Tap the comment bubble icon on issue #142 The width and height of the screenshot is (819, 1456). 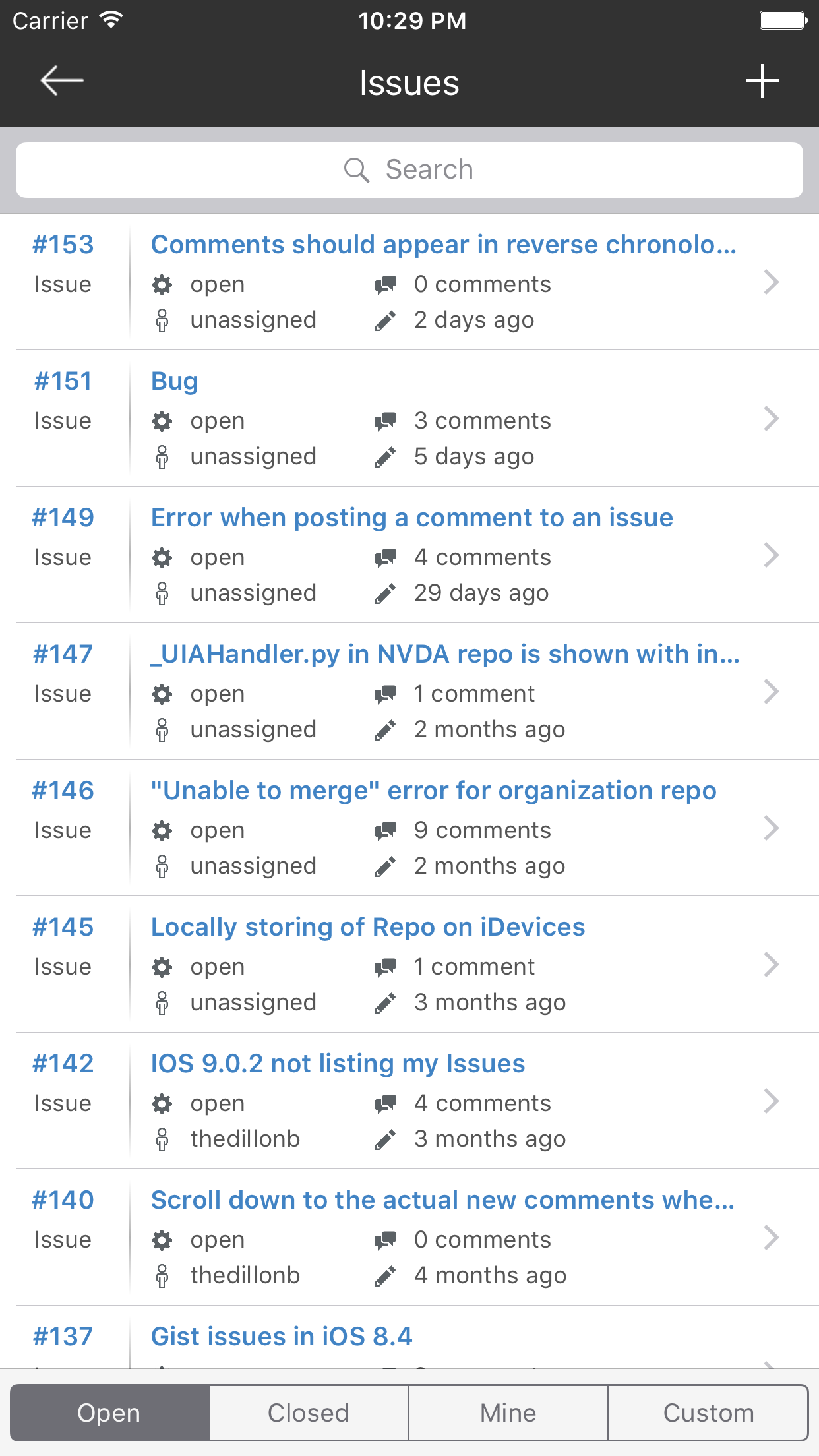point(386,1103)
